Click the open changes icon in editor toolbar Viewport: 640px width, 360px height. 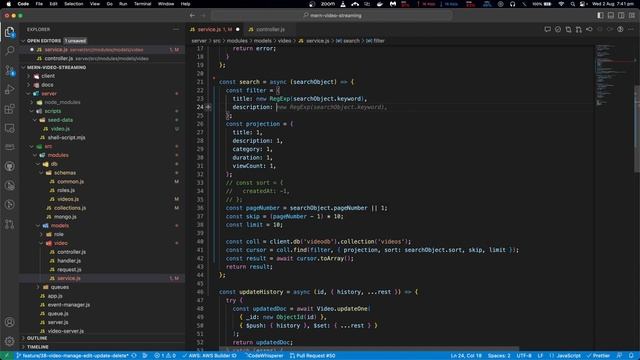pos(568,29)
